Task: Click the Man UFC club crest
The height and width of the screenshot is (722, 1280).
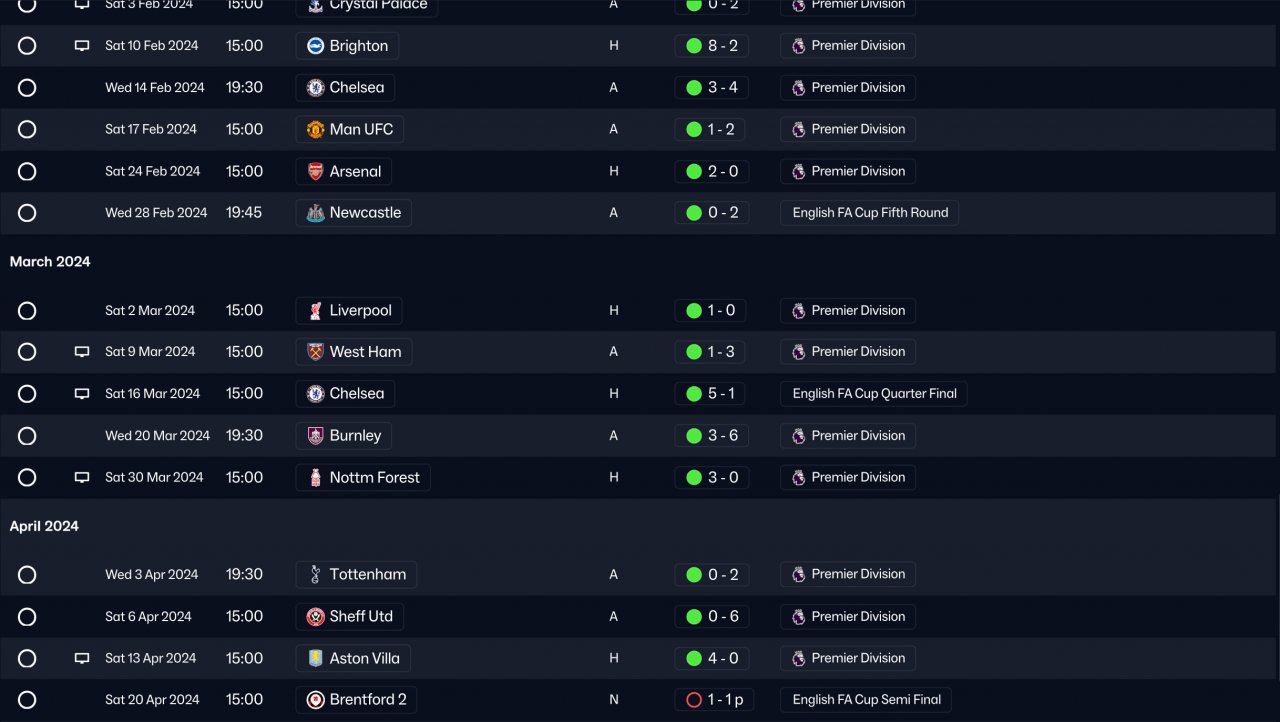Action: [x=315, y=129]
